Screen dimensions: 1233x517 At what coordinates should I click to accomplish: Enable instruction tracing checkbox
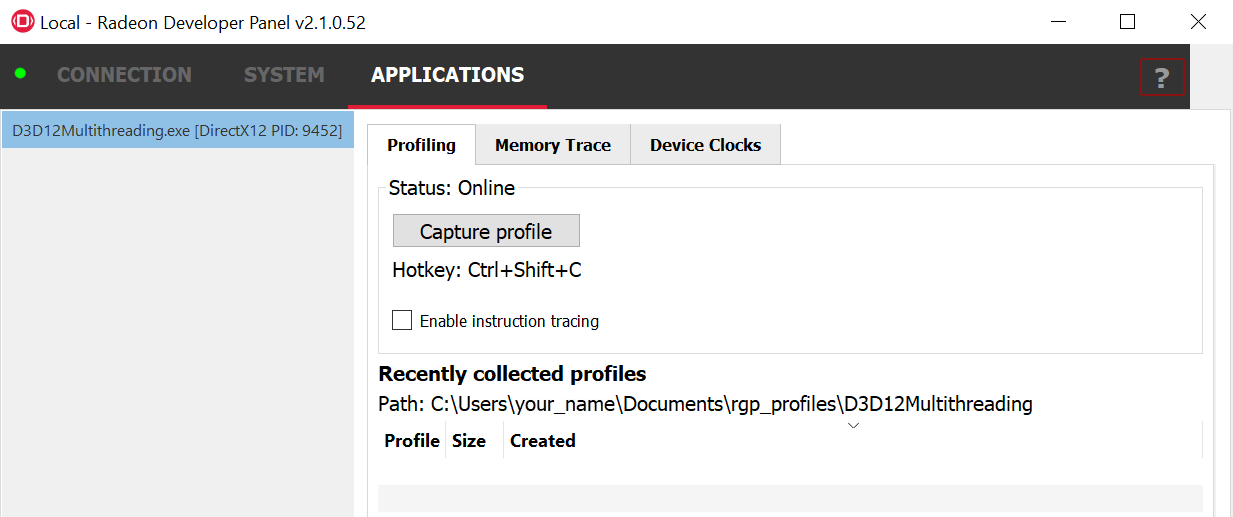tap(402, 320)
